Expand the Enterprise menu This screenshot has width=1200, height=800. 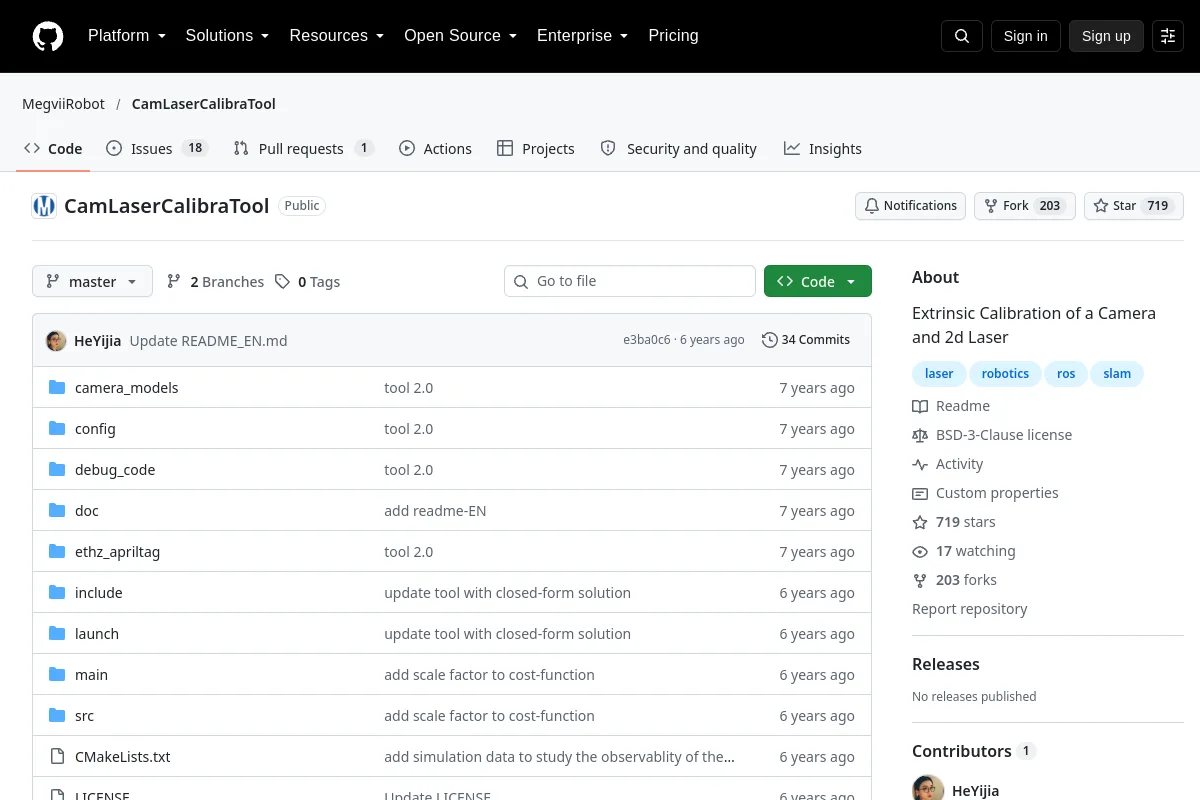pyautogui.click(x=582, y=36)
